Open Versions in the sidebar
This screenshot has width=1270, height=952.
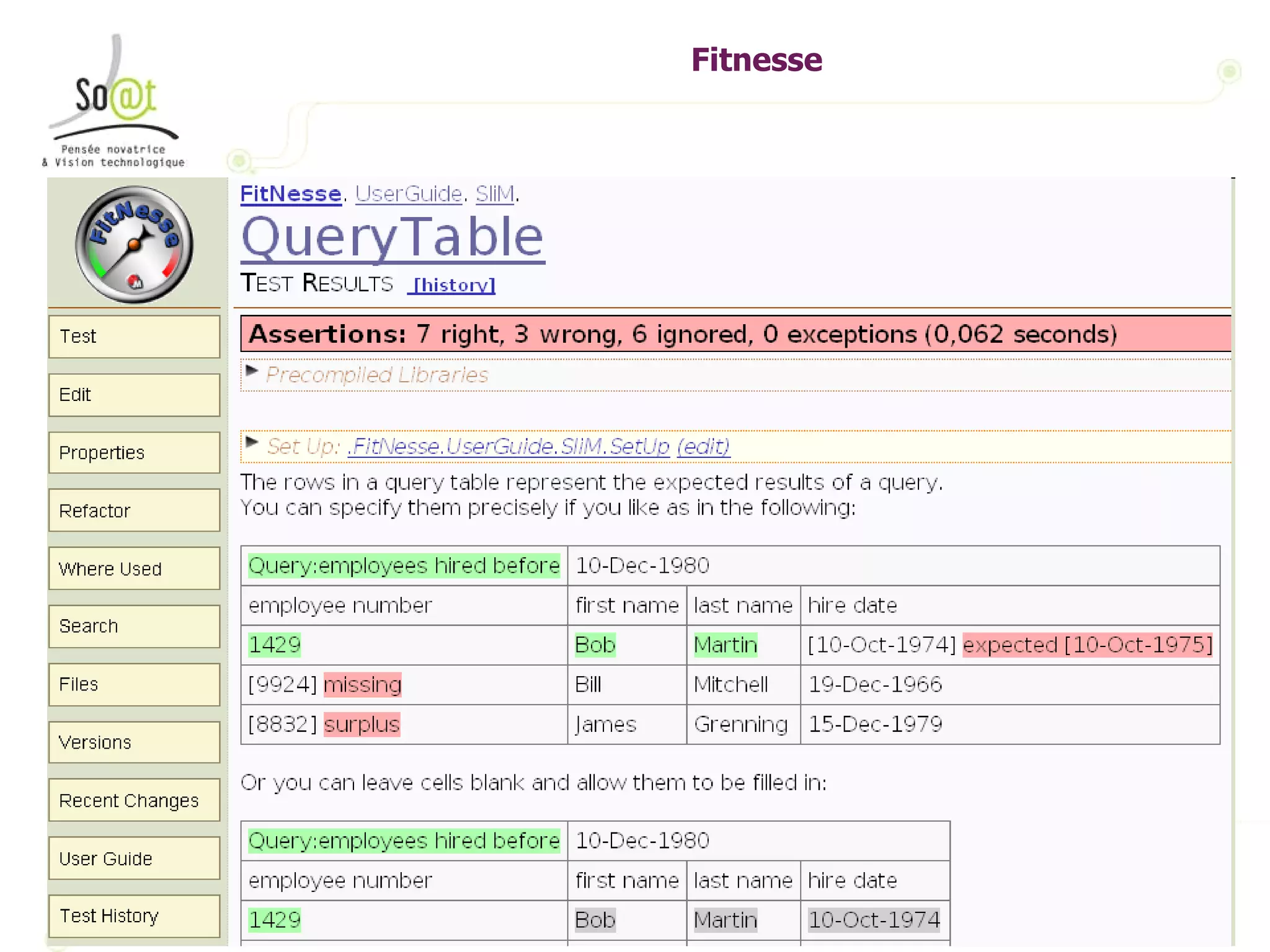click(135, 743)
